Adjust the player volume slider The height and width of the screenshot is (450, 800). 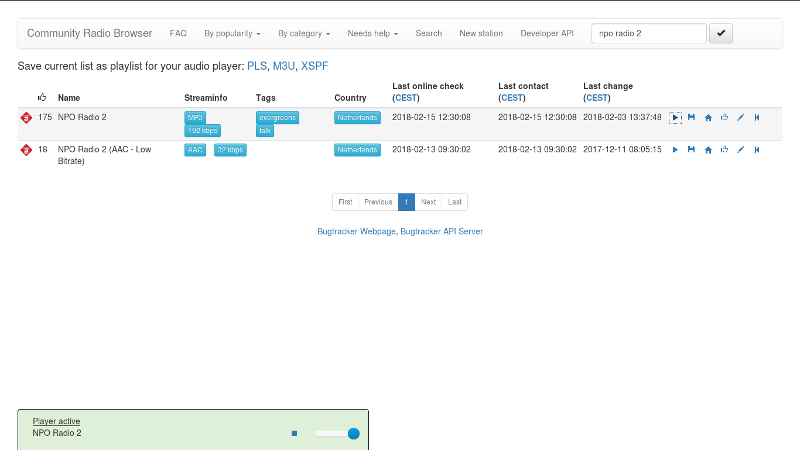337,433
